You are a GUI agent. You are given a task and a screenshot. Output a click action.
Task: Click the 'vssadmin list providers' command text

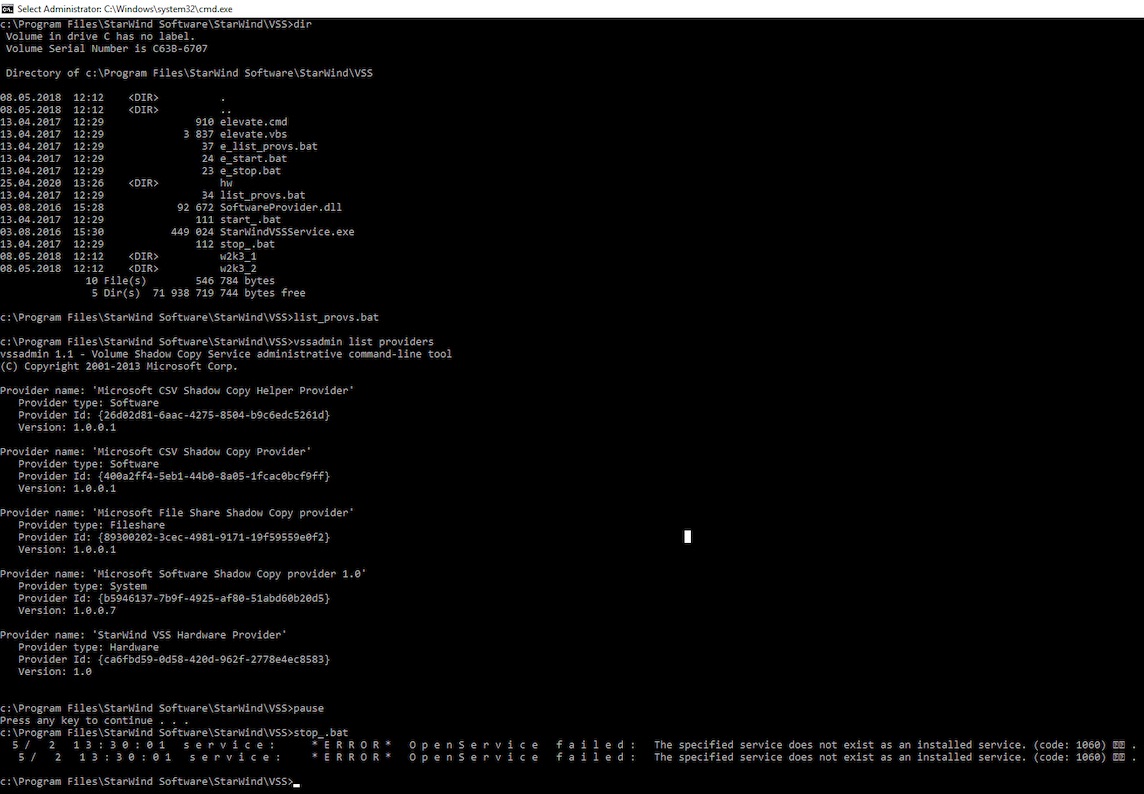tap(363, 342)
